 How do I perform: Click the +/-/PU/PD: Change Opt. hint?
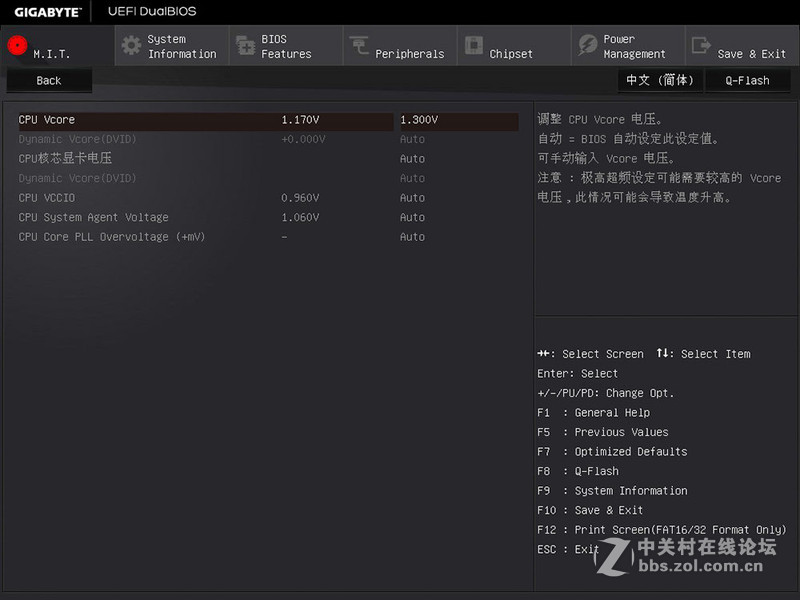pyautogui.click(x=606, y=393)
